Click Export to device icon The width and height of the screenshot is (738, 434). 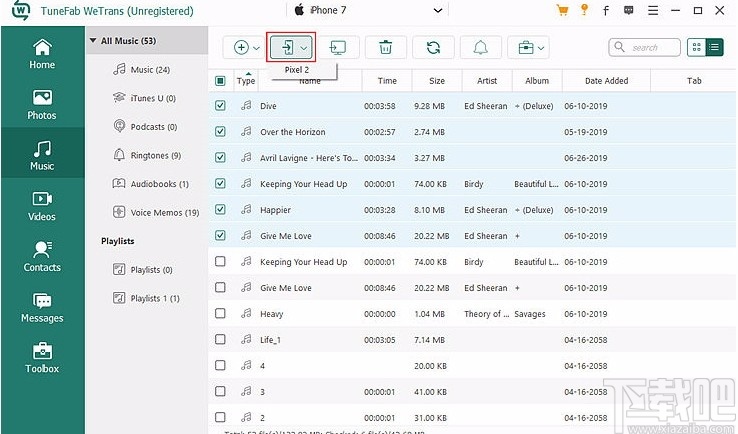[x=288, y=48]
